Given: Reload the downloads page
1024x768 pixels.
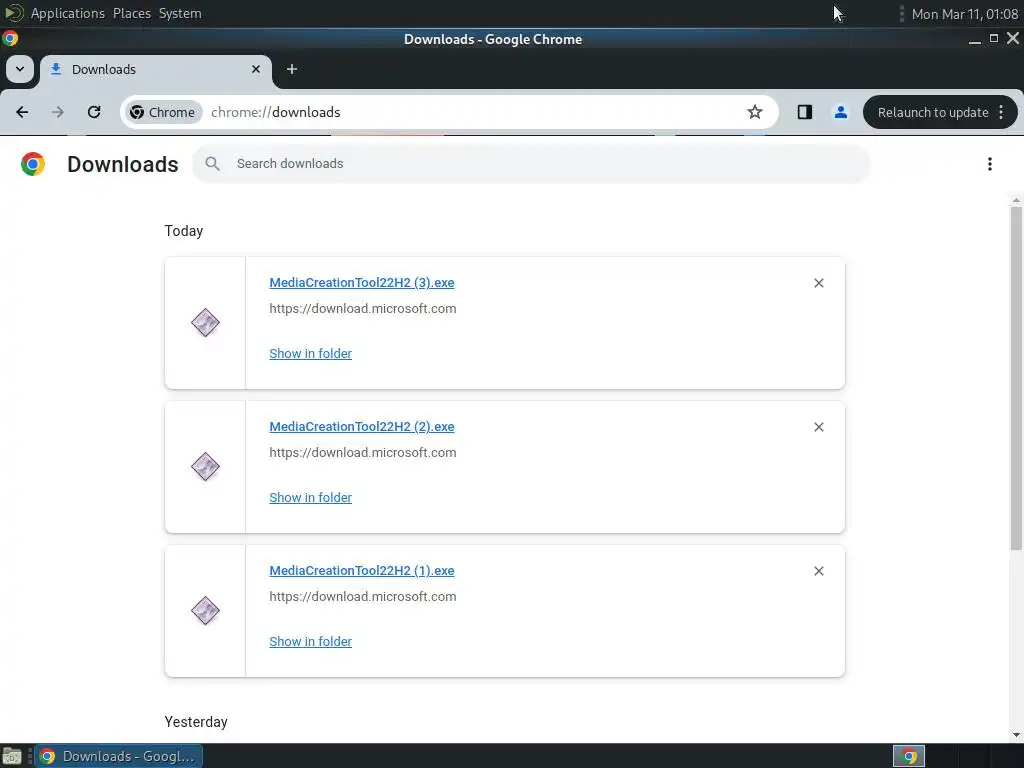Looking at the screenshot, I should 94,112.
